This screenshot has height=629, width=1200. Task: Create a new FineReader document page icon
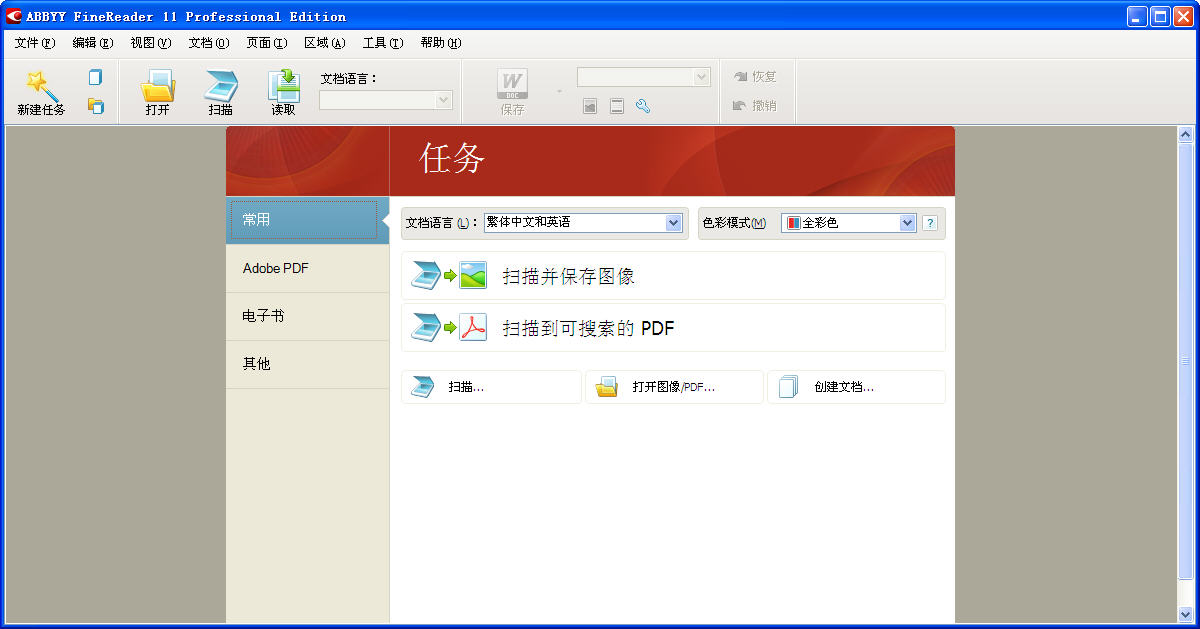click(95, 76)
